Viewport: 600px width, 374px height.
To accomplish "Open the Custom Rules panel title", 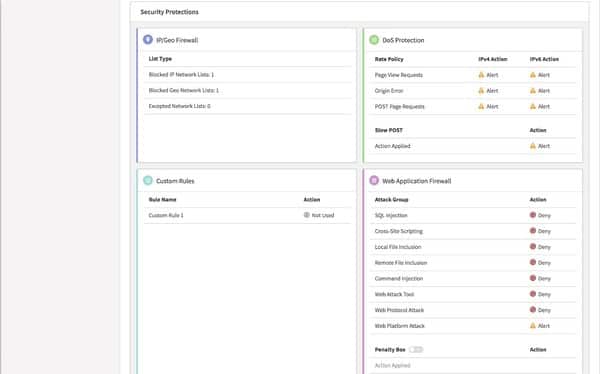I will coord(175,181).
